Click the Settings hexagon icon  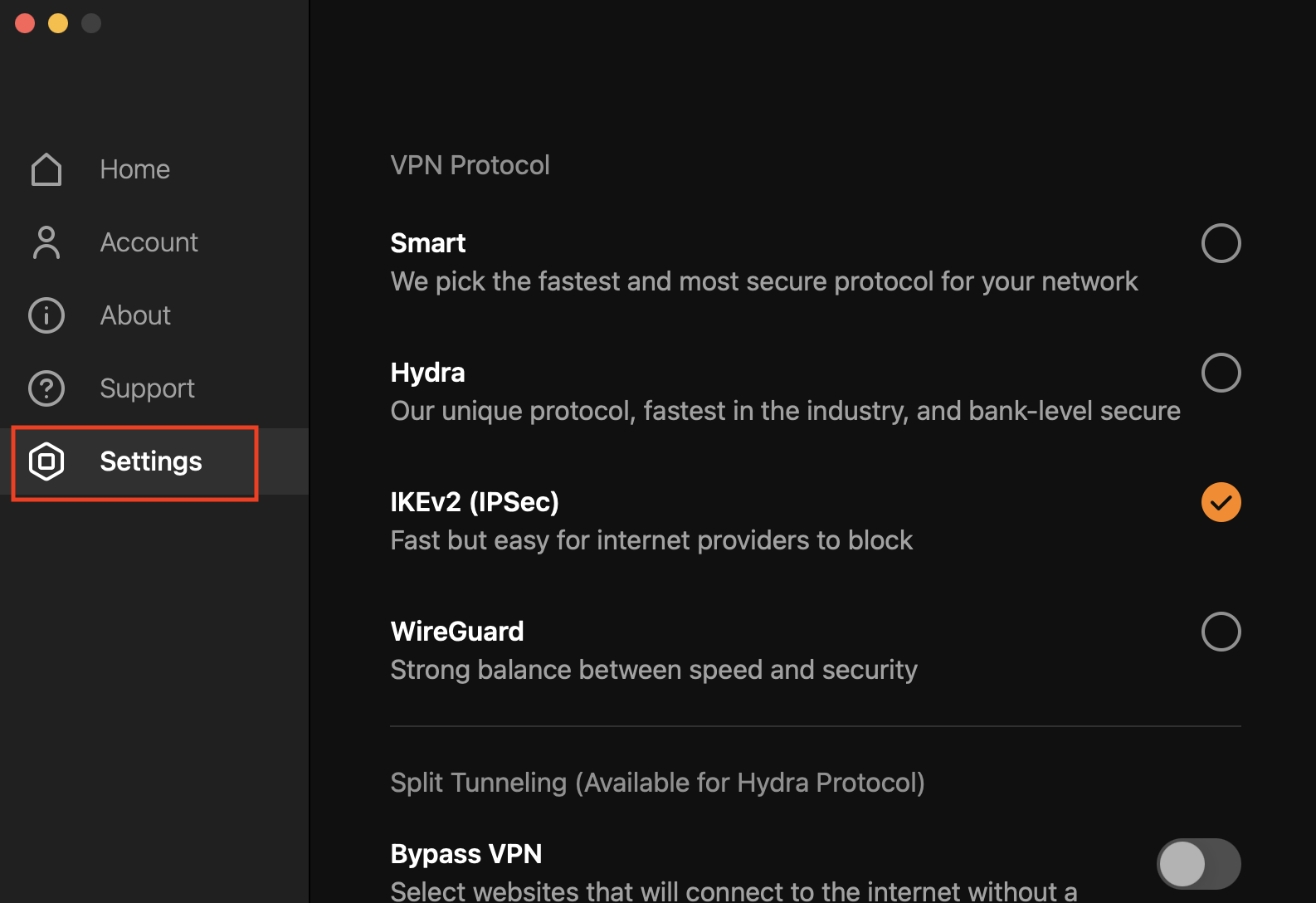[x=46, y=461]
